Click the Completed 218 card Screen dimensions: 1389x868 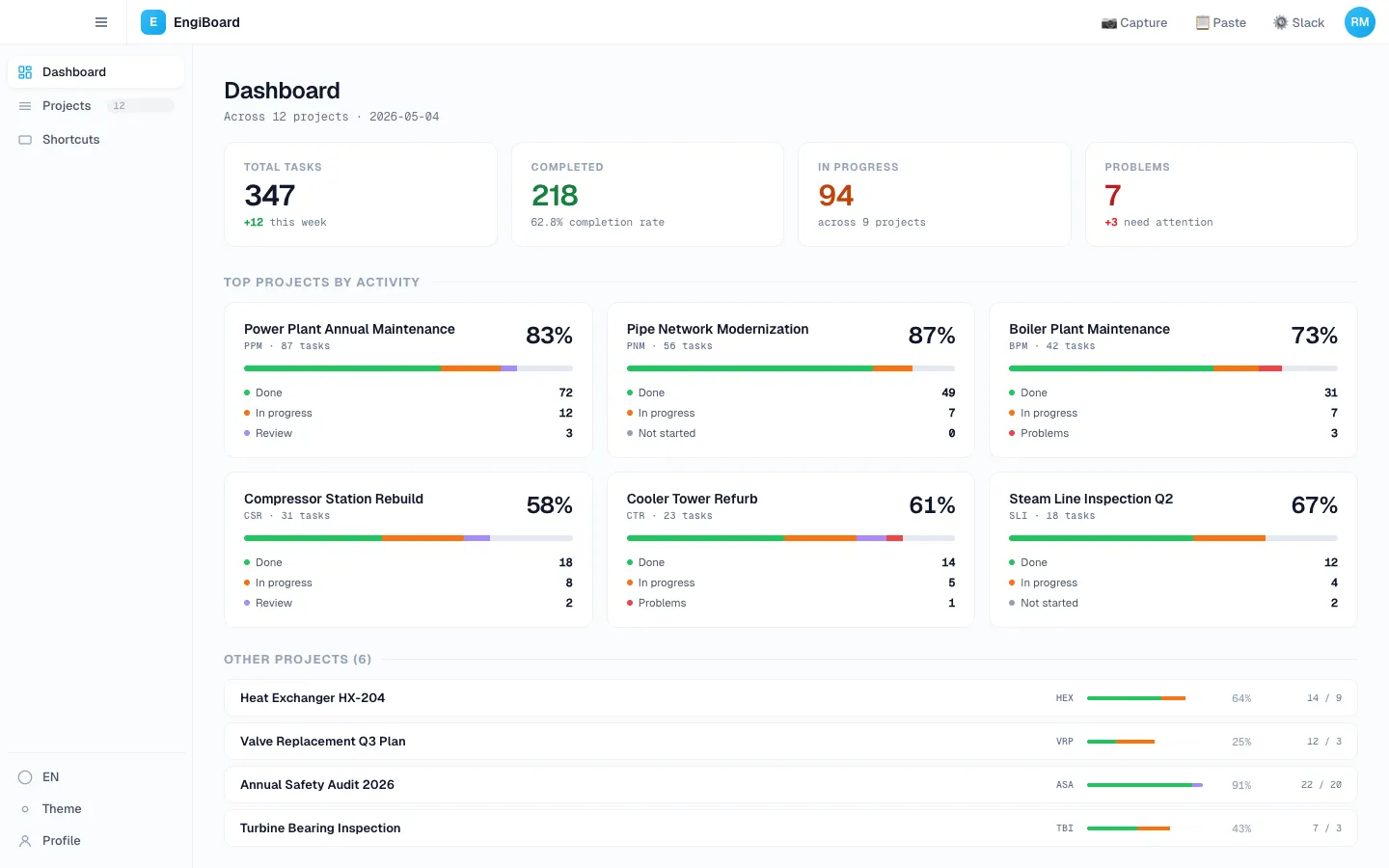[647, 195]
